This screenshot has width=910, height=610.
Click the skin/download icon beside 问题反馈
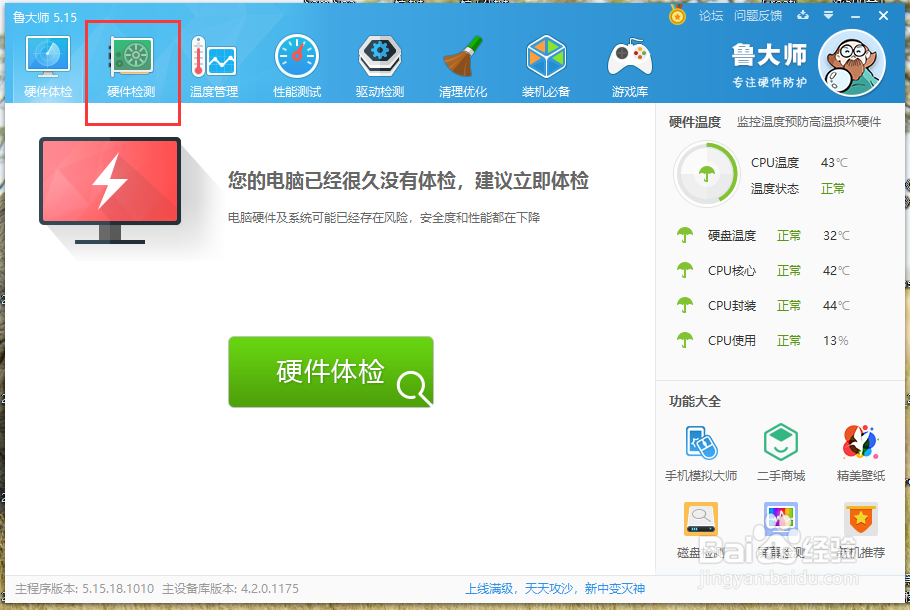[803, 15]
